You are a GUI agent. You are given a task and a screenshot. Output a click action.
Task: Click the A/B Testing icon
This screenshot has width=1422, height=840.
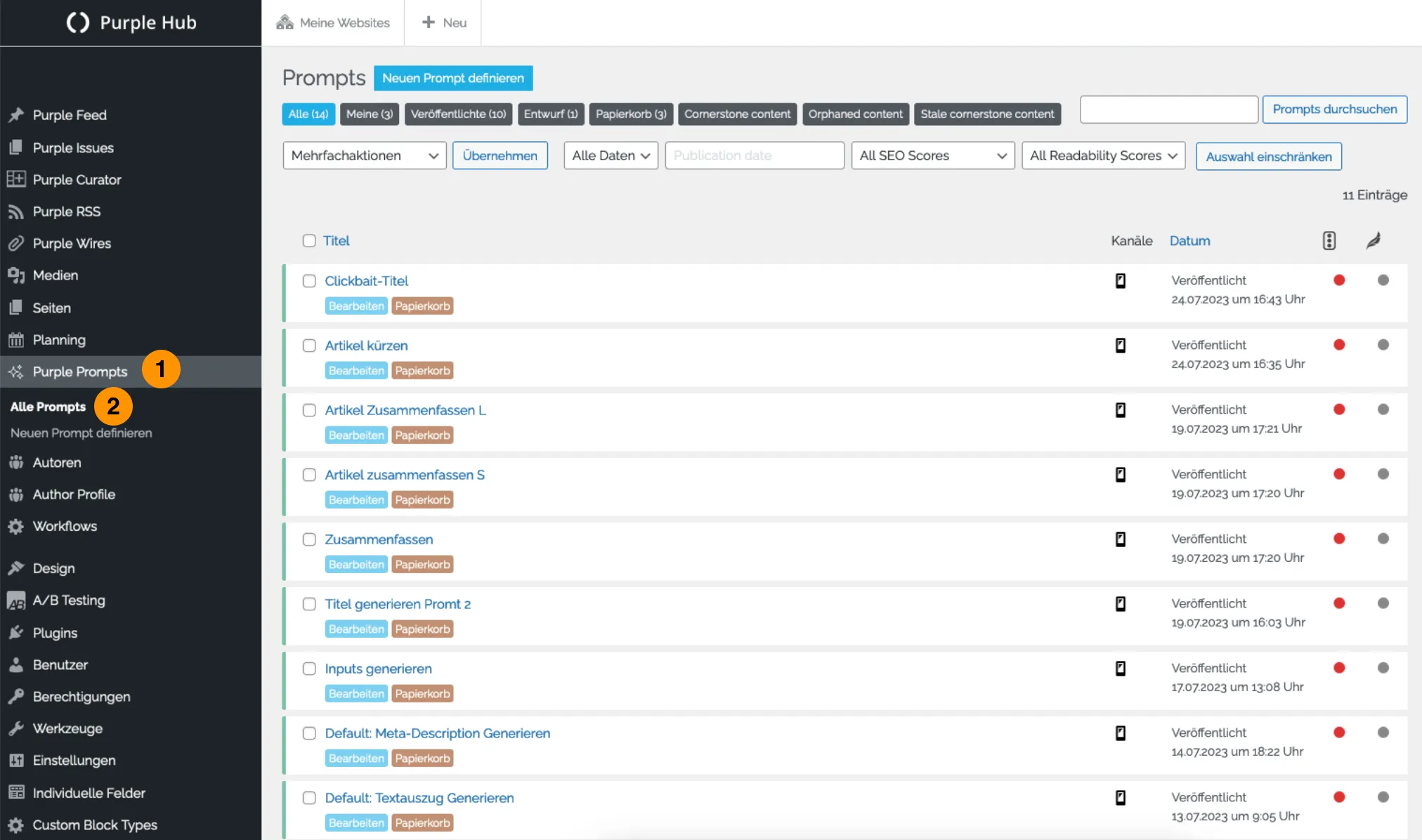tap(16, 601)
